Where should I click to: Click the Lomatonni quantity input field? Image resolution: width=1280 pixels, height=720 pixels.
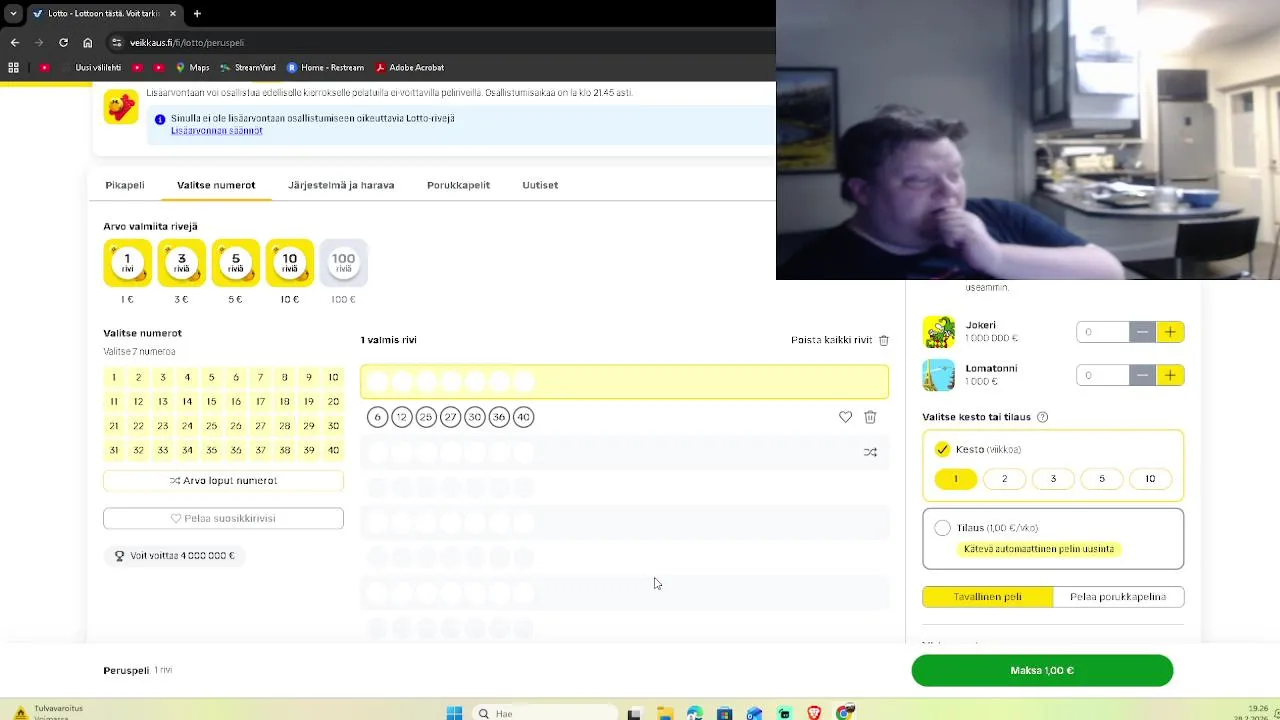point(1103,375)
